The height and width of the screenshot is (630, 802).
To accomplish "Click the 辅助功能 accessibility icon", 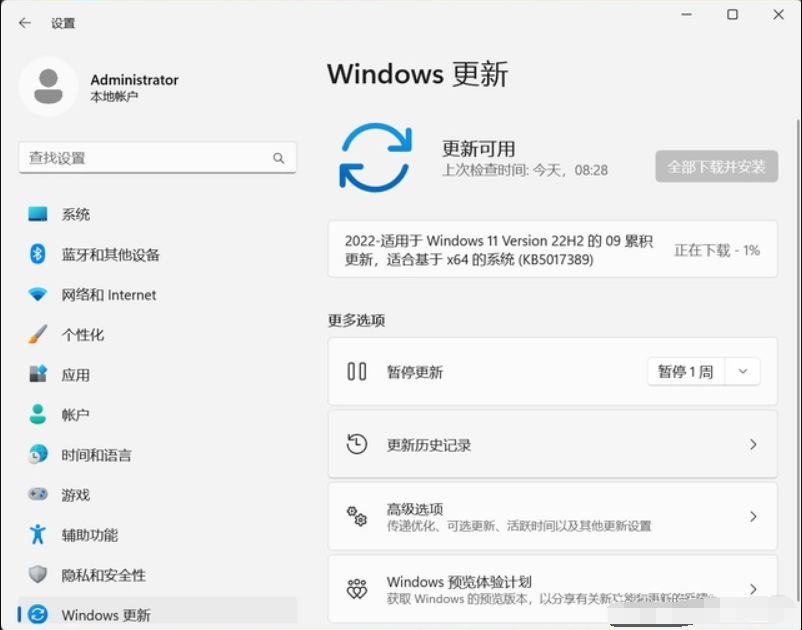I will point(38,534).
